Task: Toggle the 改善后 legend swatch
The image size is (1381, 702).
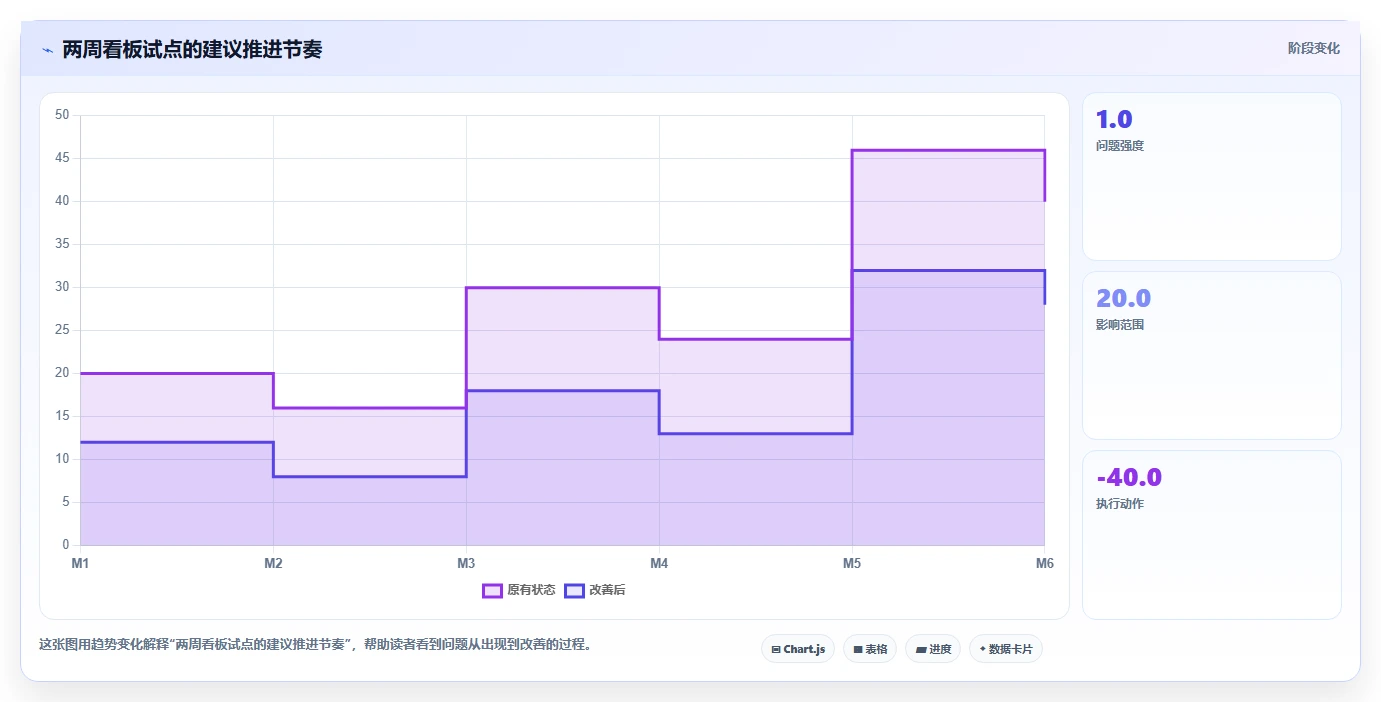Action: [x=574, y=590]
